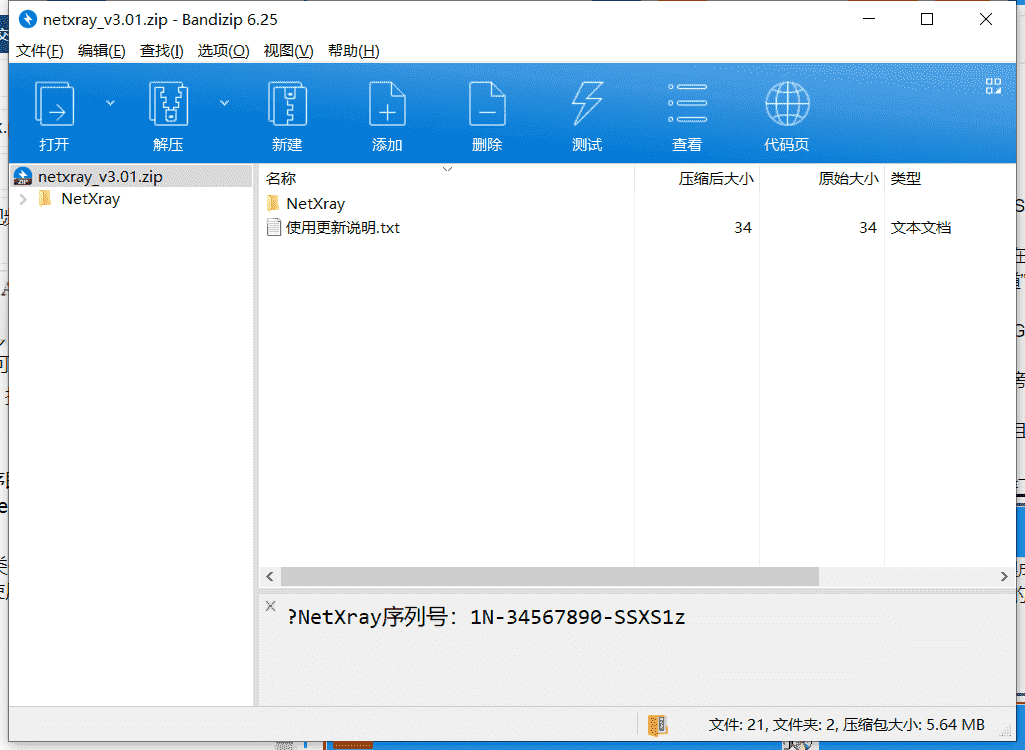Screen dimensions: 1025x750
Task: Click the NetXray serial number comment text
Action: point(486,617)
